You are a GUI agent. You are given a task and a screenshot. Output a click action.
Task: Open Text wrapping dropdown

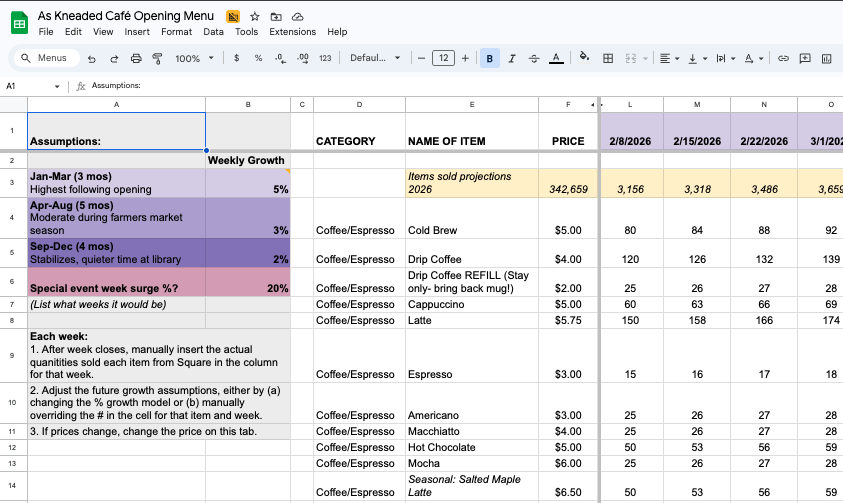(x=726, y=58)
